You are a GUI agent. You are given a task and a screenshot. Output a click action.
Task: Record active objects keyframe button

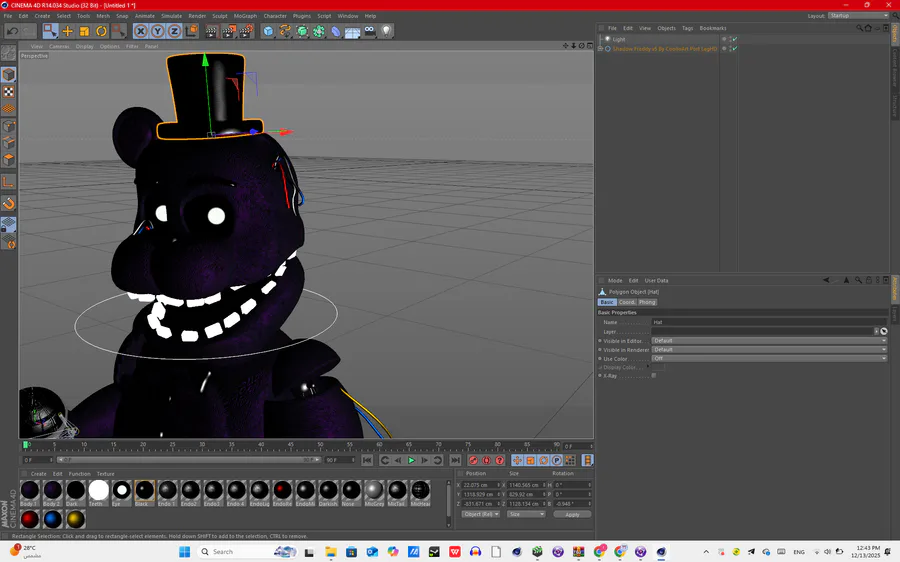click(x=473, y=460)
